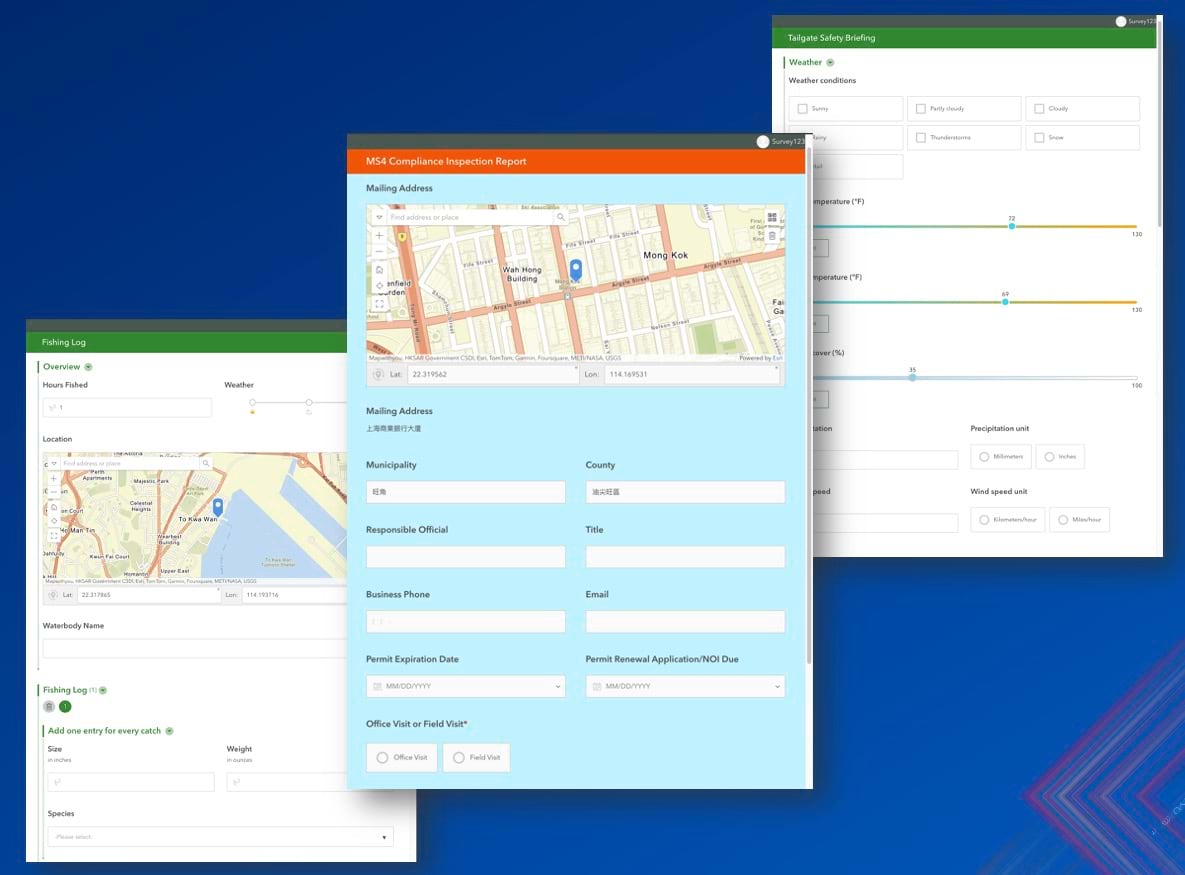The width and height of the screenshot is (1185, 875).
Task: Collapse Weather group in Tailgate Safety Briefing
Action: tap(830, 63)
